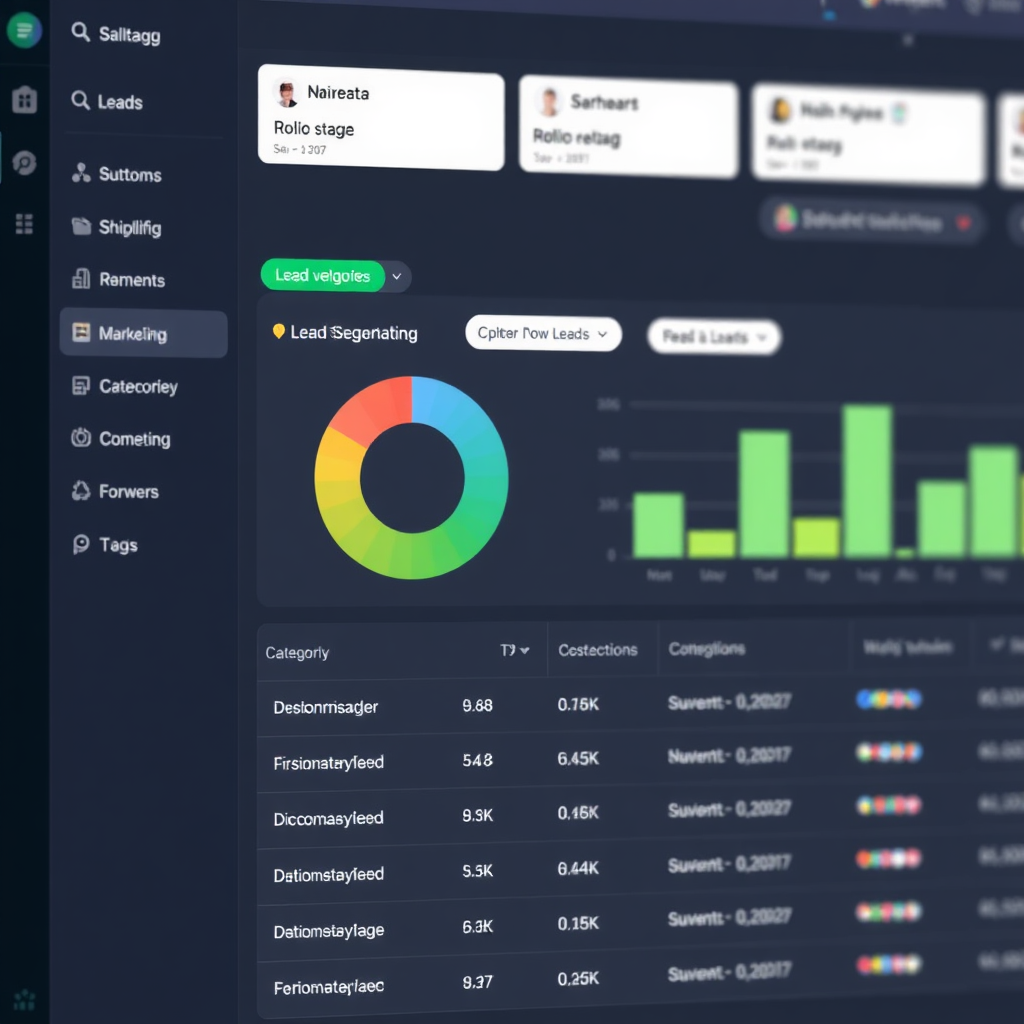Click the Suttoms sidebar icon
This screenshot has height=1024, width=1024.
click(x=81, y=174)
